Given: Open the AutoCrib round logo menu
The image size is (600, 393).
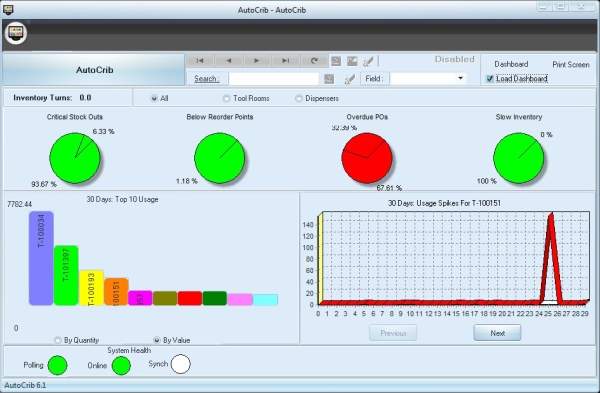Looking at the screenshot, I should (16, 33).
